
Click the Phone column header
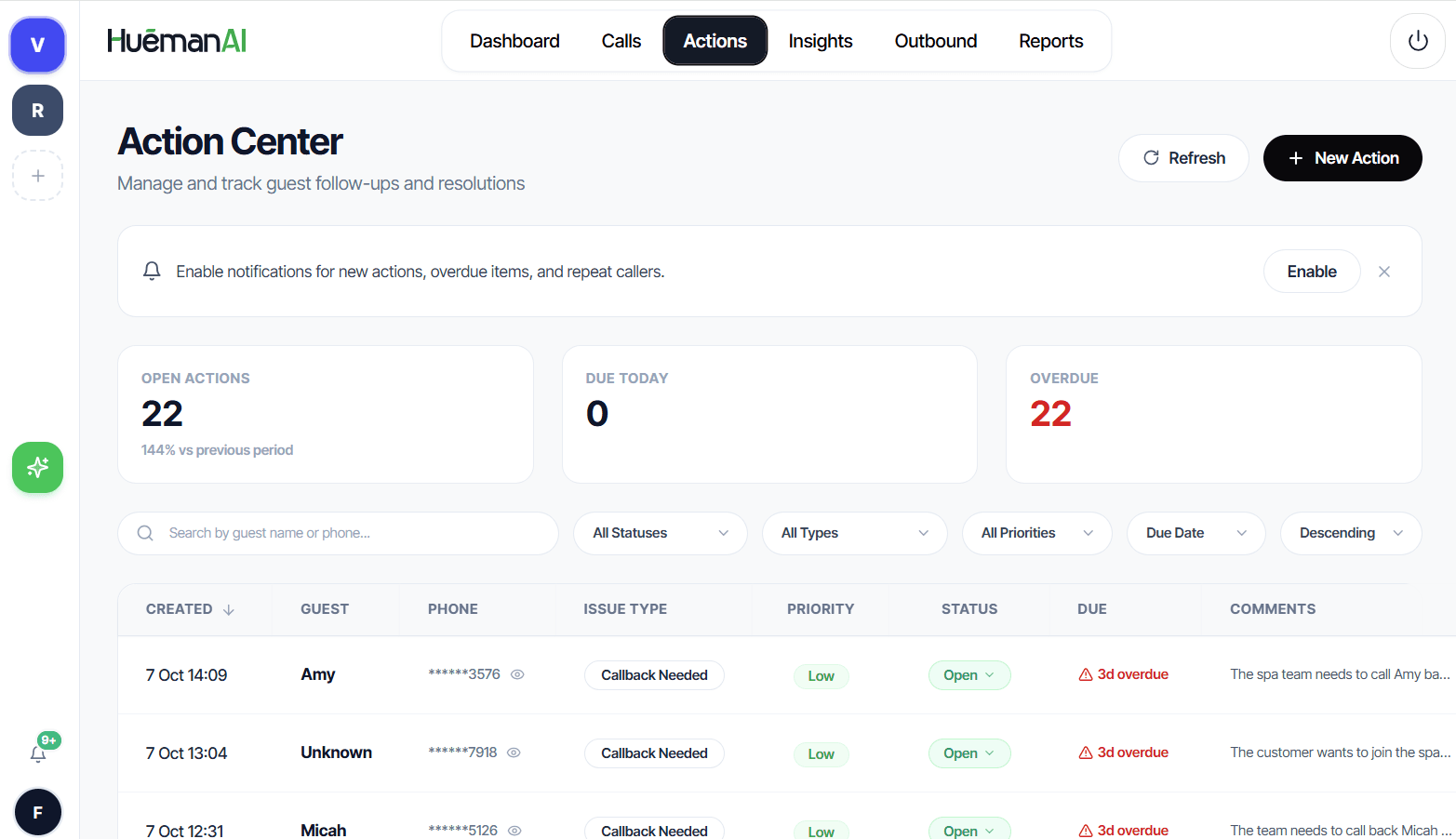(453, 609)
